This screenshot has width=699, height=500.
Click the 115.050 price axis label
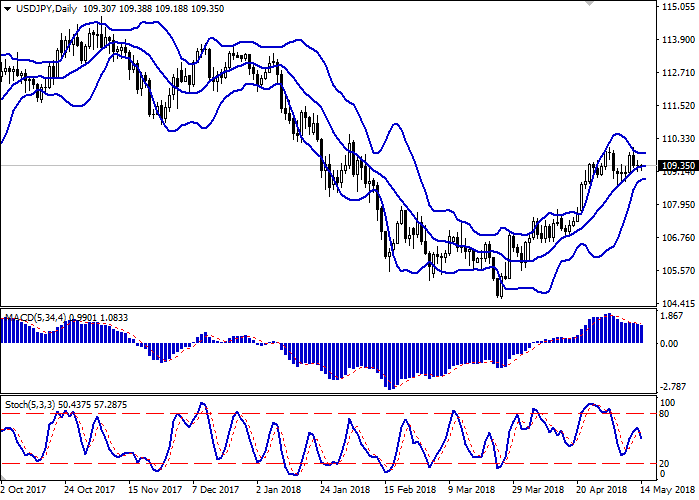click(x=678, y=7)
